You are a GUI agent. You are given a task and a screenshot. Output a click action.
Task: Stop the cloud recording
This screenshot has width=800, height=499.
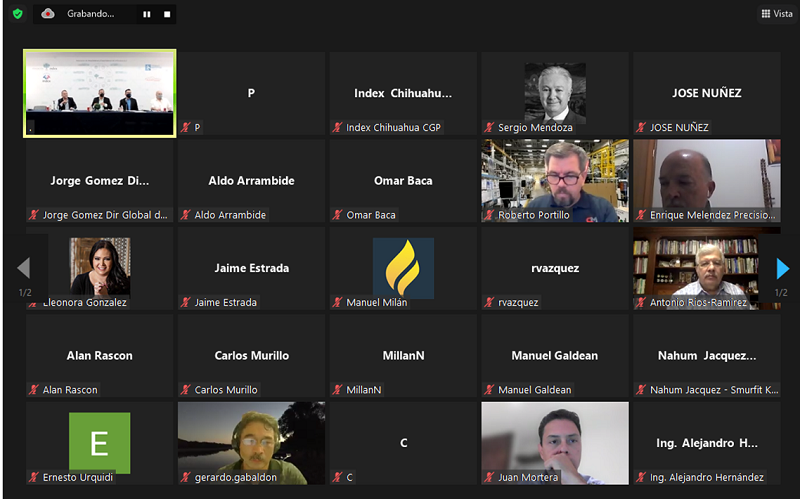click(167, 14)
